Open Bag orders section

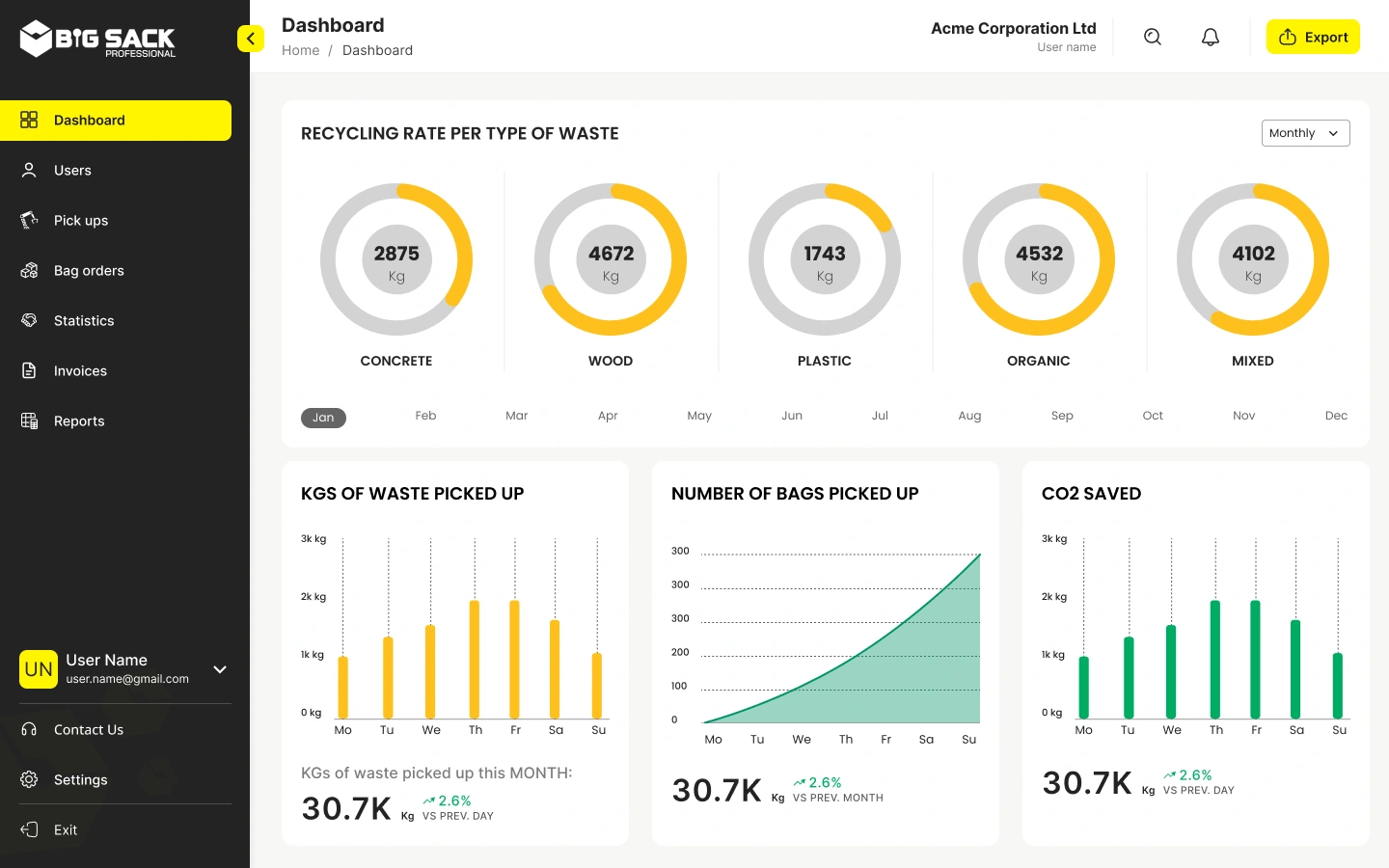[x=116, y=271]
